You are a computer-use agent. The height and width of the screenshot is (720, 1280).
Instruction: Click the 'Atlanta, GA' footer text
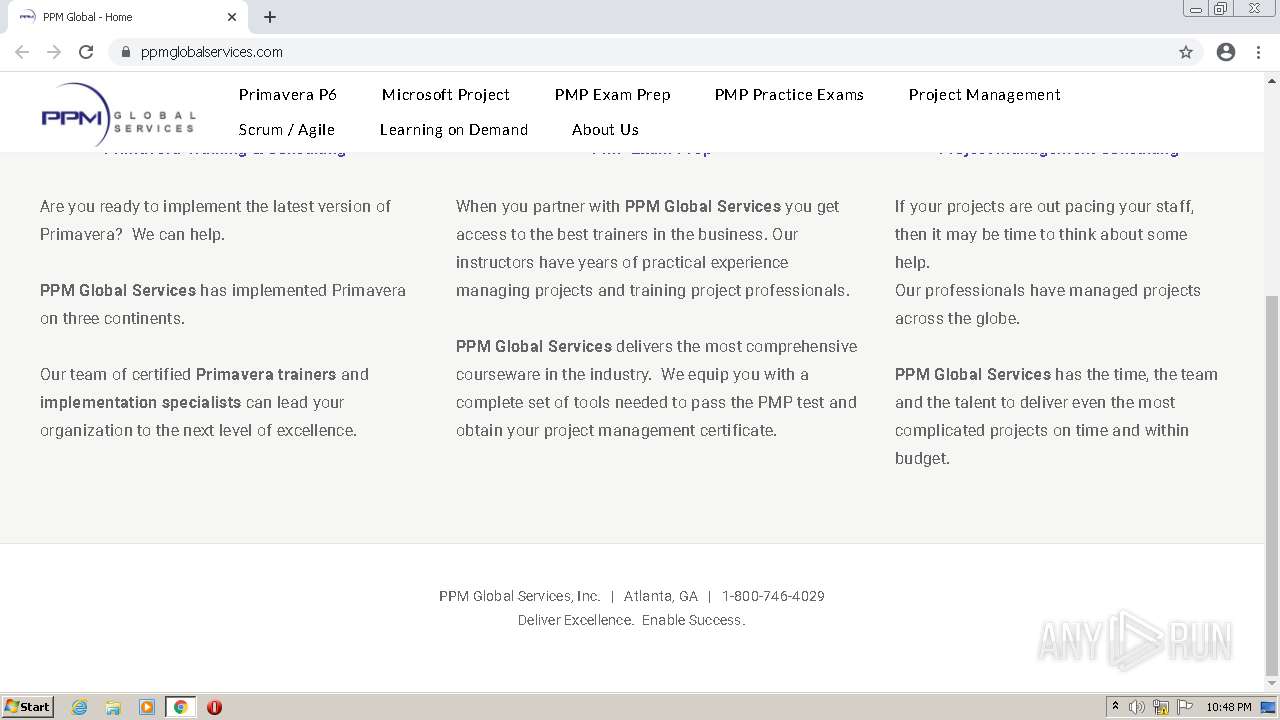point(661,596)
